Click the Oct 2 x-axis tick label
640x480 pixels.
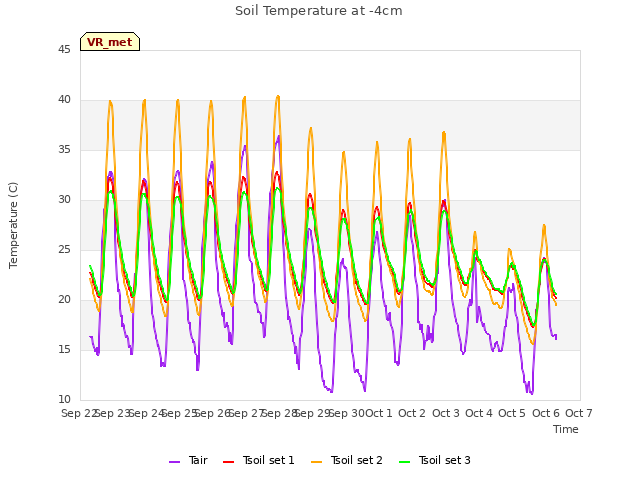(x=412, y=413)
